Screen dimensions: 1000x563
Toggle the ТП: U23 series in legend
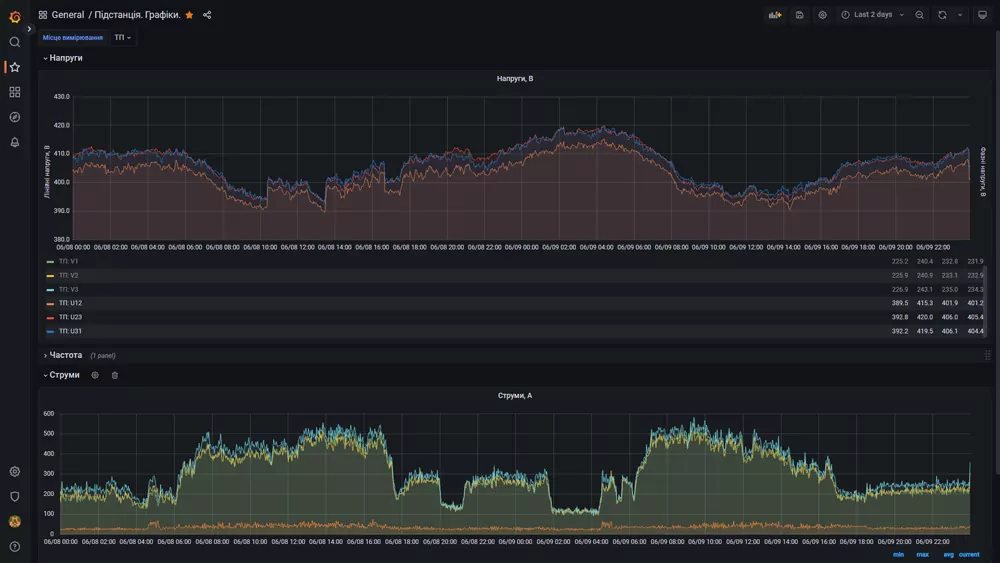coord(70,317)
